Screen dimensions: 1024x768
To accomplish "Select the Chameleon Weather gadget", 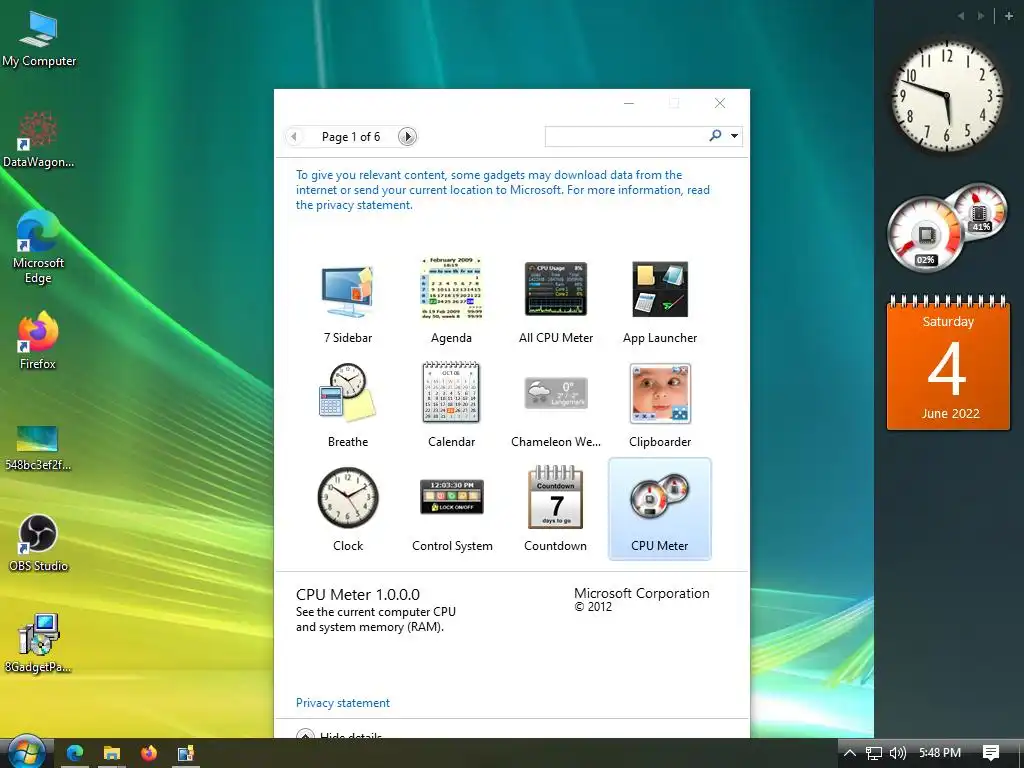I will (x=556, y=393).
